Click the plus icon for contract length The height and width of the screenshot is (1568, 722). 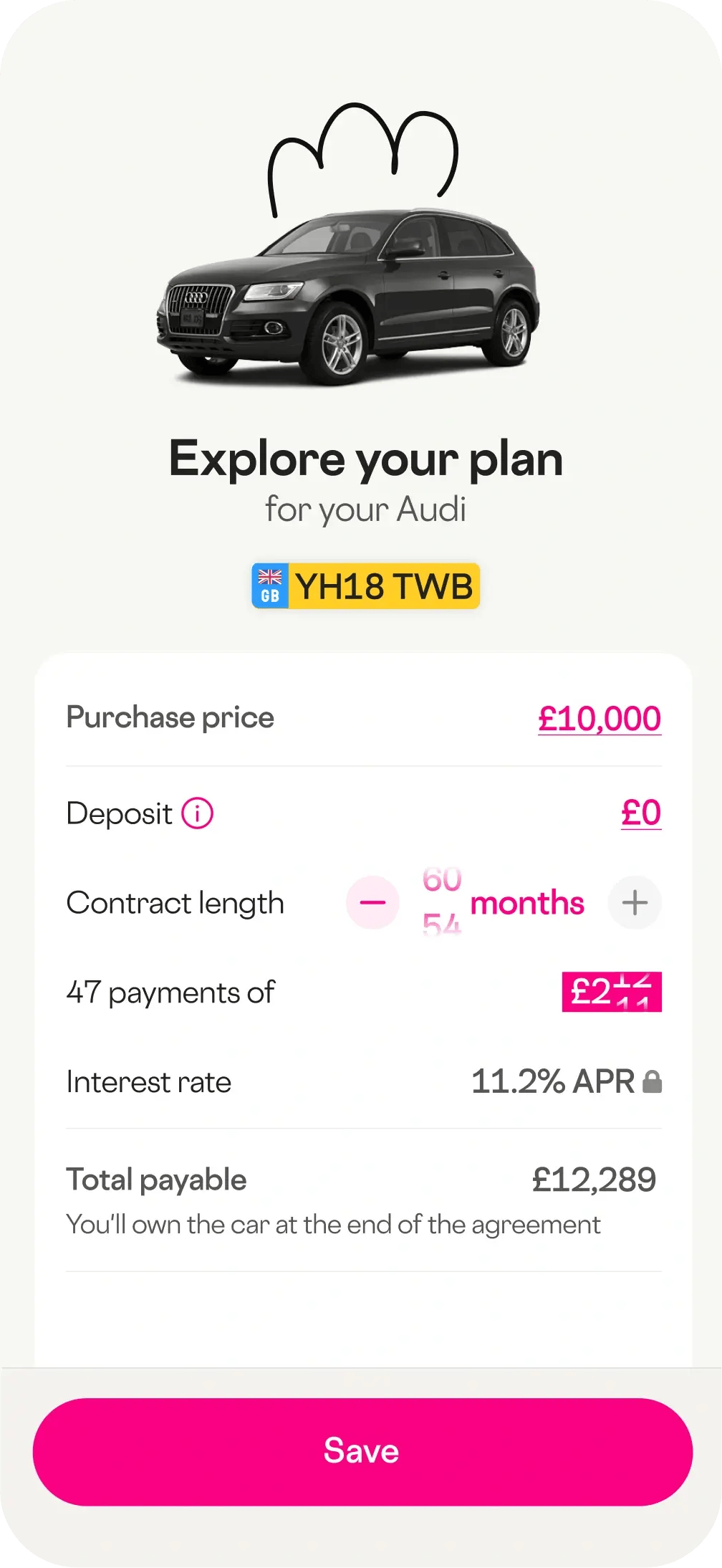point(634,903)
